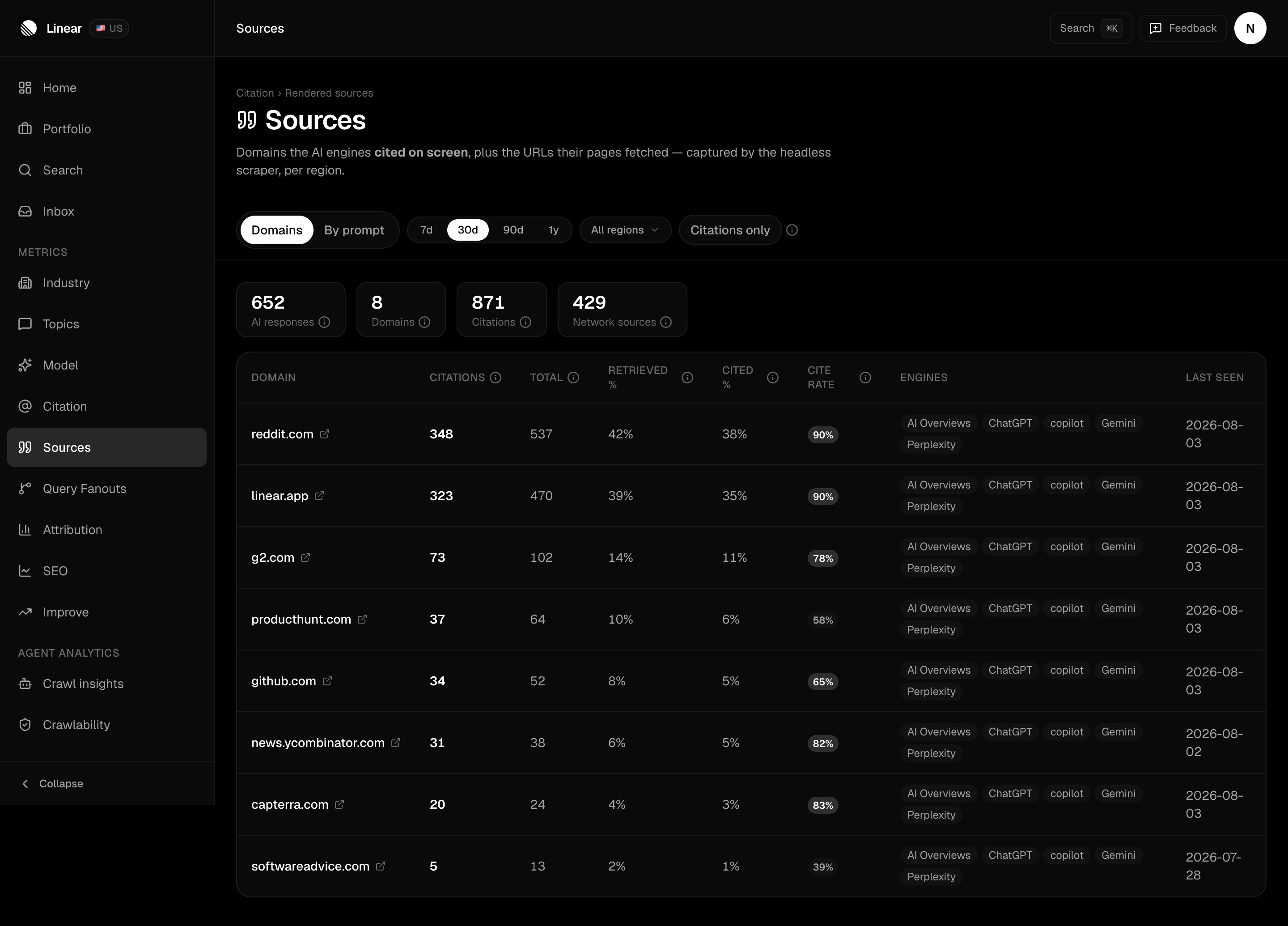Image resolution: width=1288 pixels, height=926 pixels.
Task: Open external link icon next to g2.com
Action: click(x=305, y=557)
